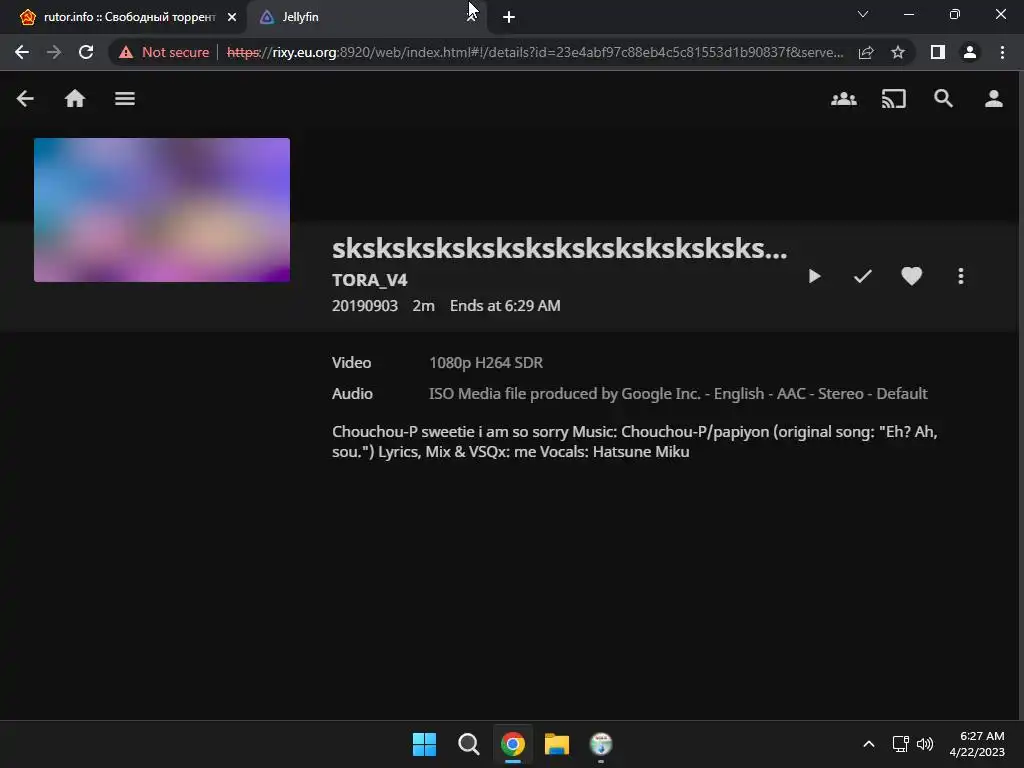Screen dimensions: 1024x768
Task: Reload the page
Action: click(86, 52)
